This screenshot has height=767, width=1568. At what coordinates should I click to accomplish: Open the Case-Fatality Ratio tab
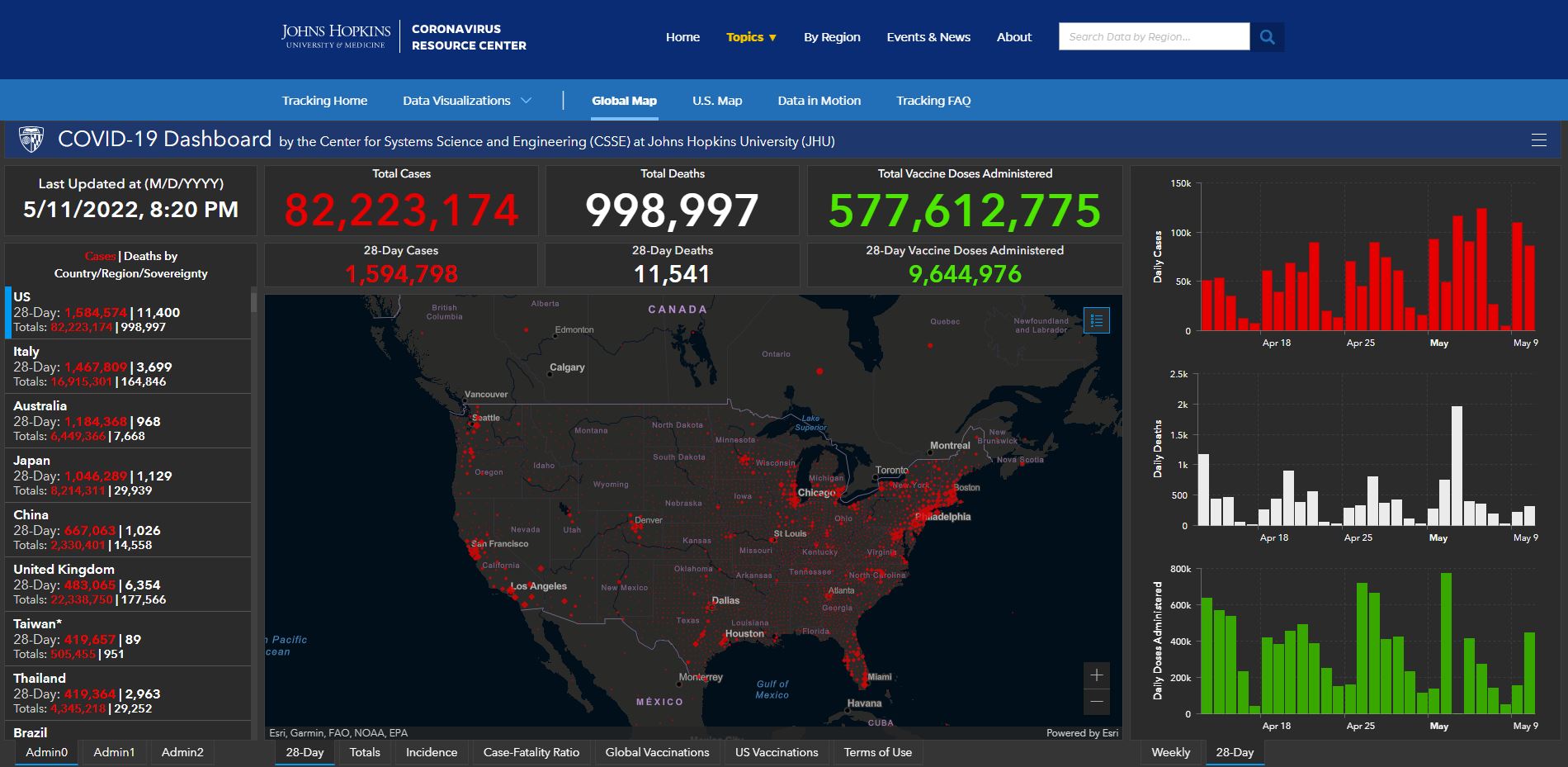531,752
